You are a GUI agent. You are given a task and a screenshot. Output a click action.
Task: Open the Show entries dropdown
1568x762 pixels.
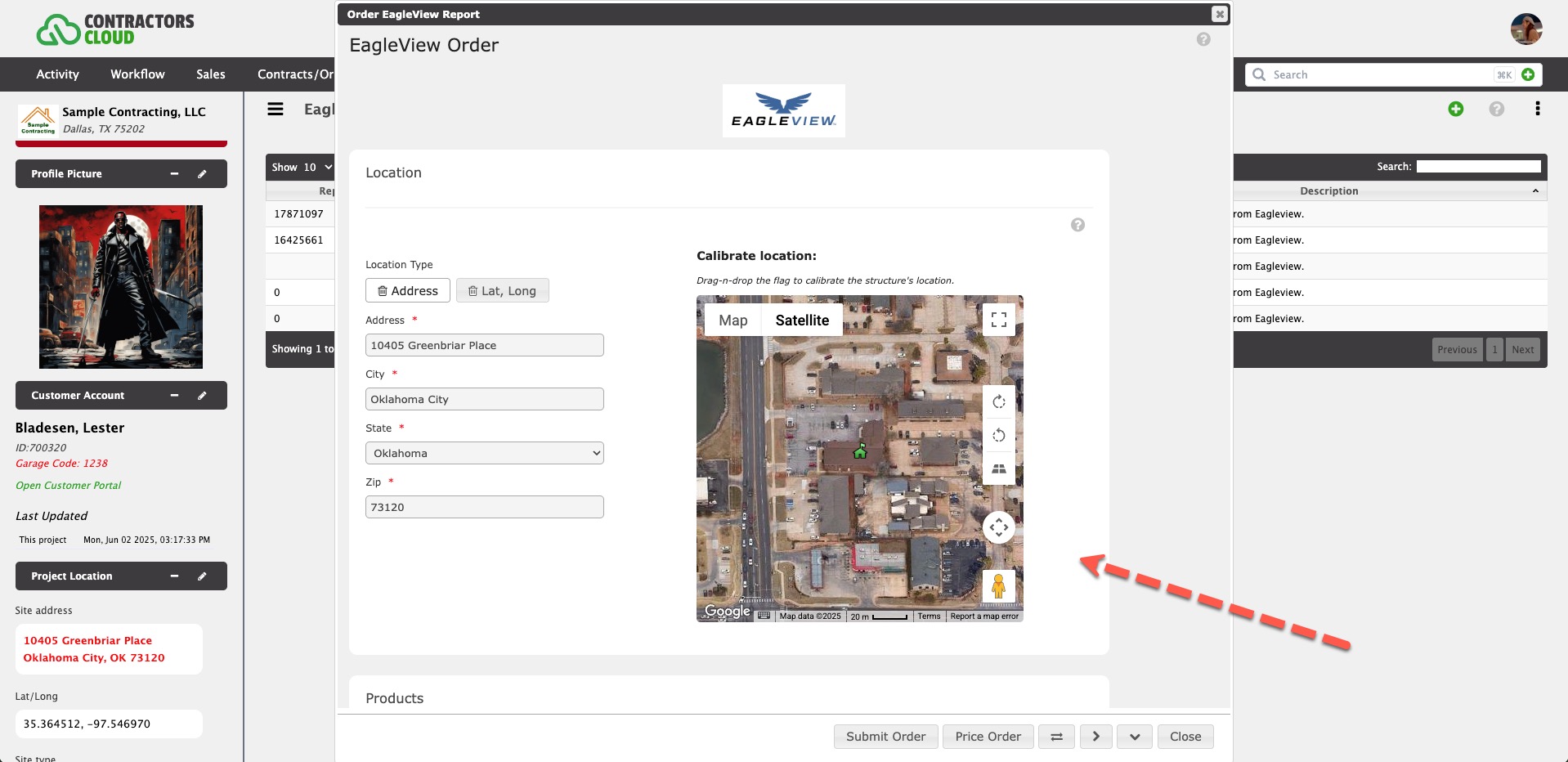coord(317,168)
